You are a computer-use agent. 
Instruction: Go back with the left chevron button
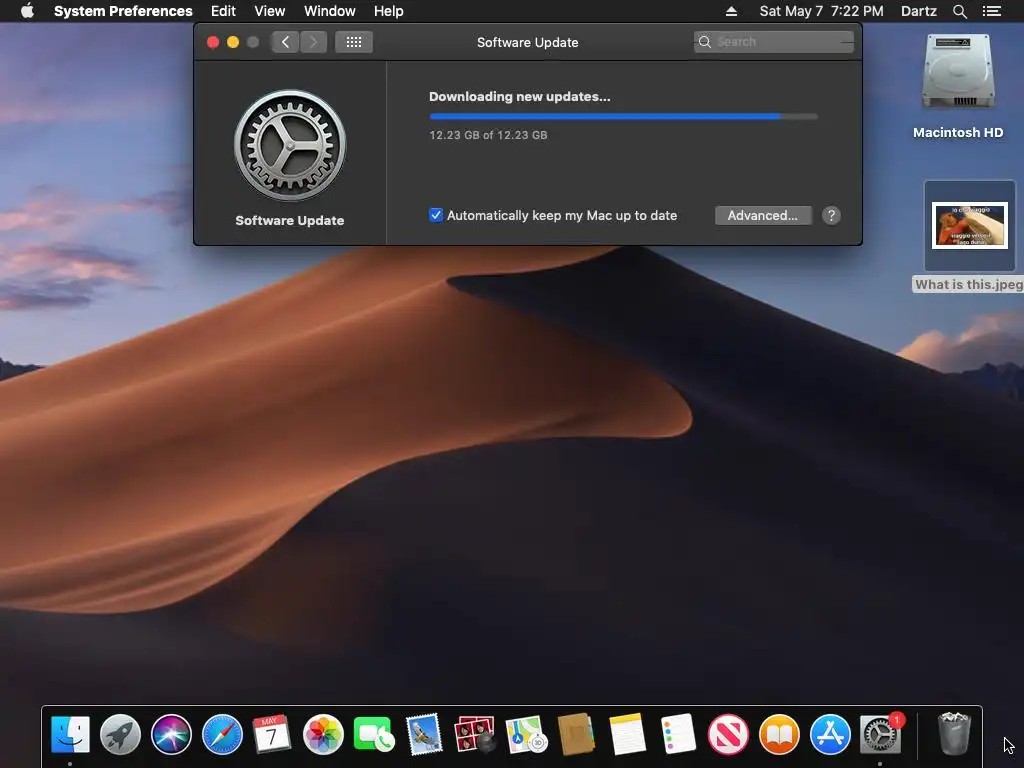[285, 42]
